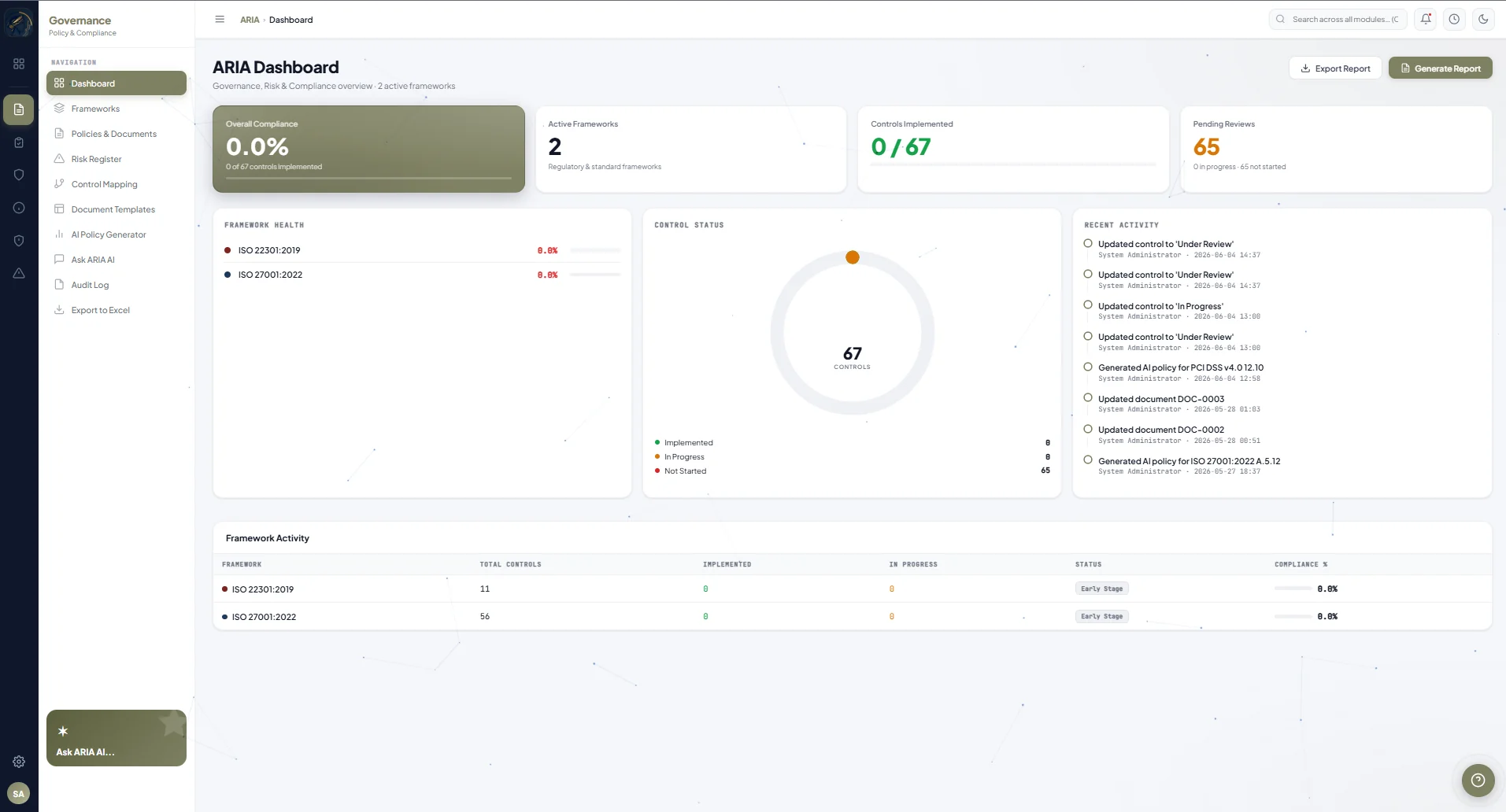The width and height of the screenshot is (1506, 812).
Task: Open the notifications bell
Action: click(1426, 20)
